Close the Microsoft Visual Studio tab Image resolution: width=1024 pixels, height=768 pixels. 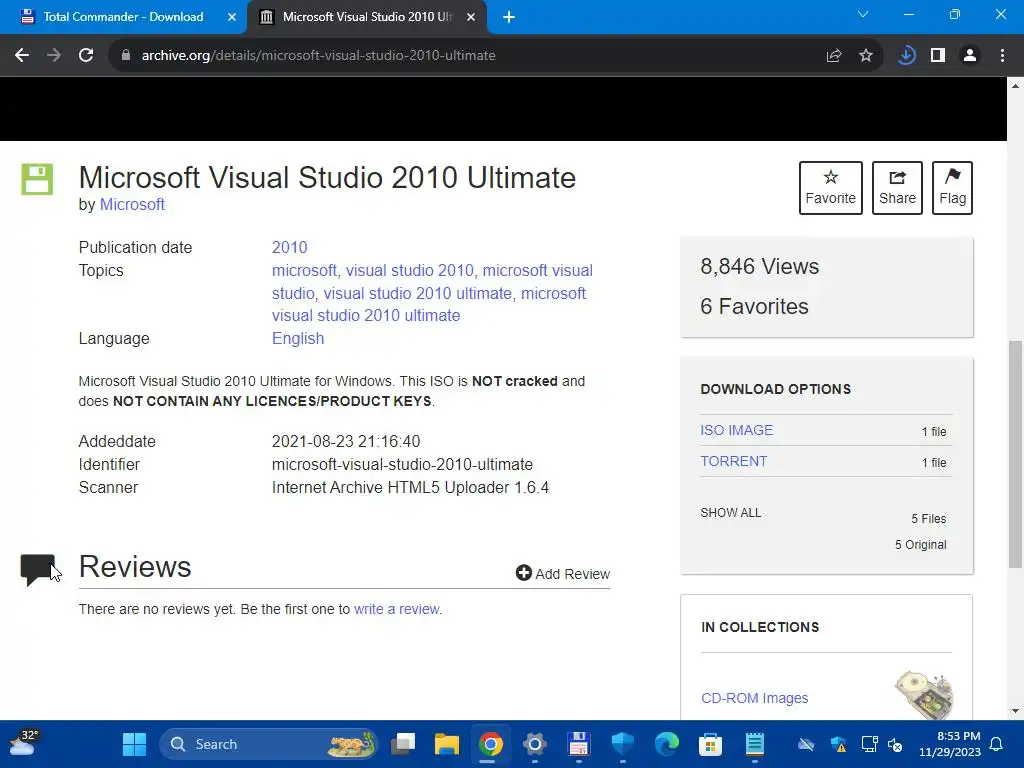pyautogui.click(x=471, y=18)
